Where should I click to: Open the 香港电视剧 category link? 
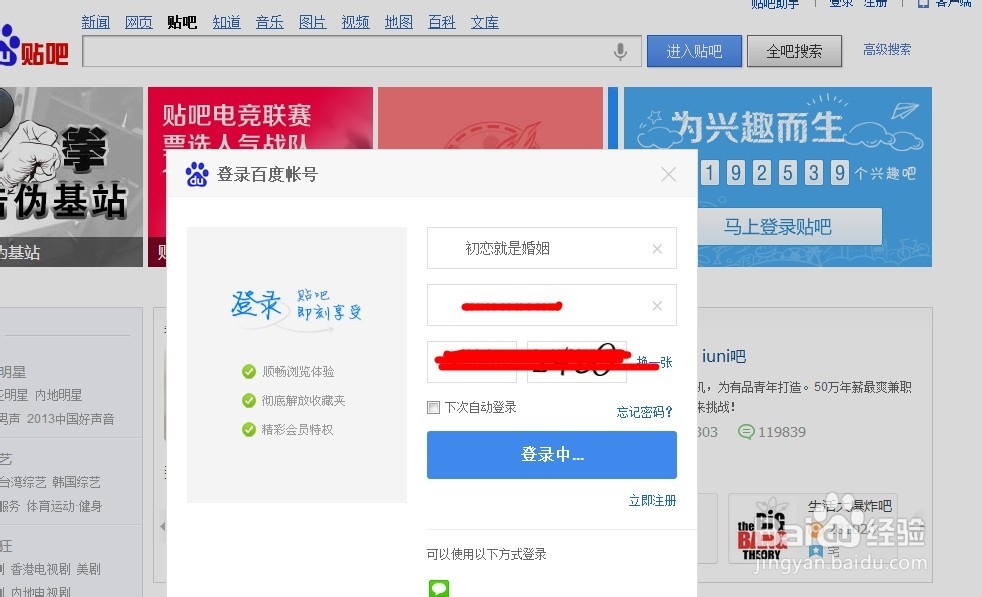[x=40, y=569]
